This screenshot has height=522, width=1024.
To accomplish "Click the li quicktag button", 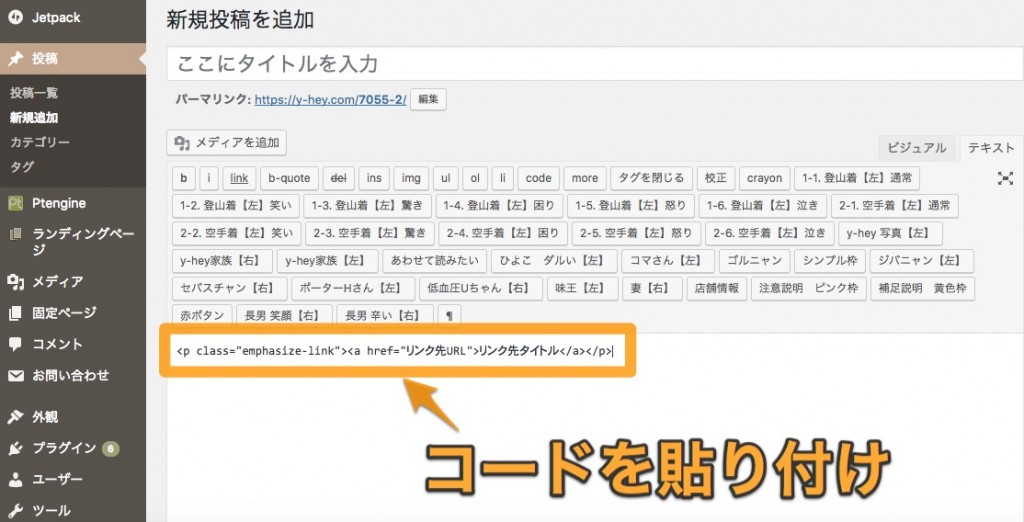I will click(x=503, y=178).
